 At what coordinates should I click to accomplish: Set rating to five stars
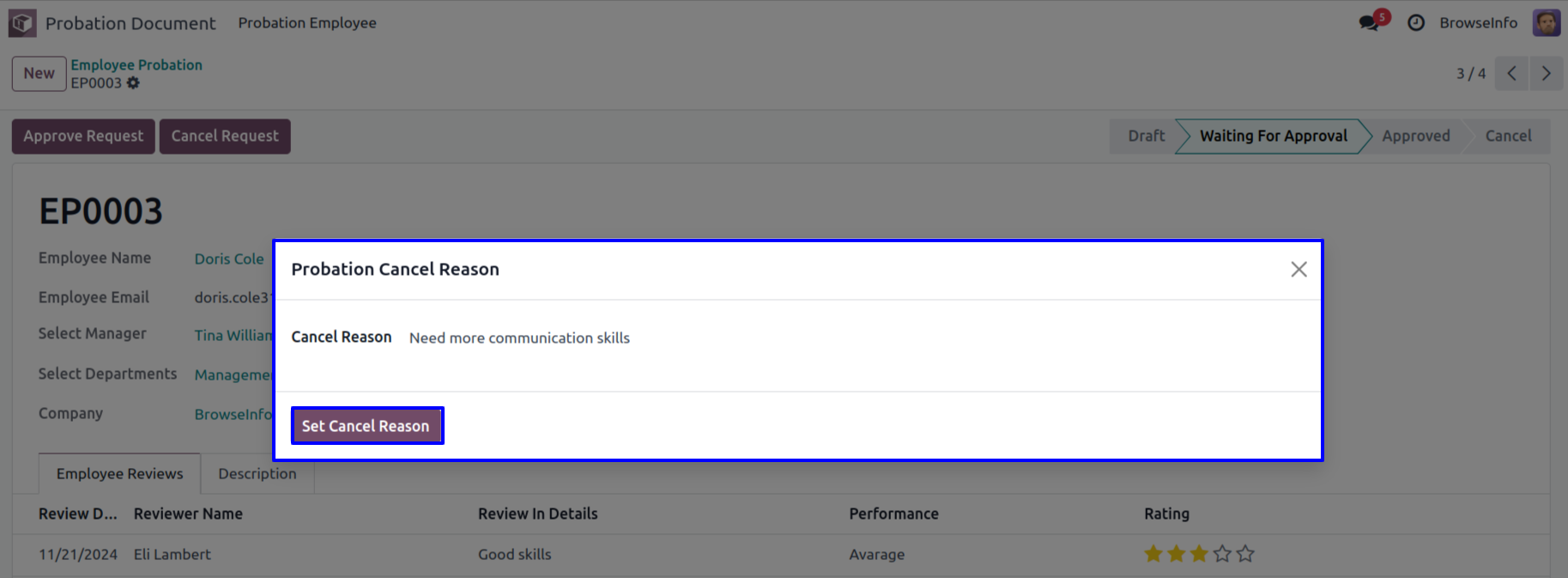pos(1245,554)
